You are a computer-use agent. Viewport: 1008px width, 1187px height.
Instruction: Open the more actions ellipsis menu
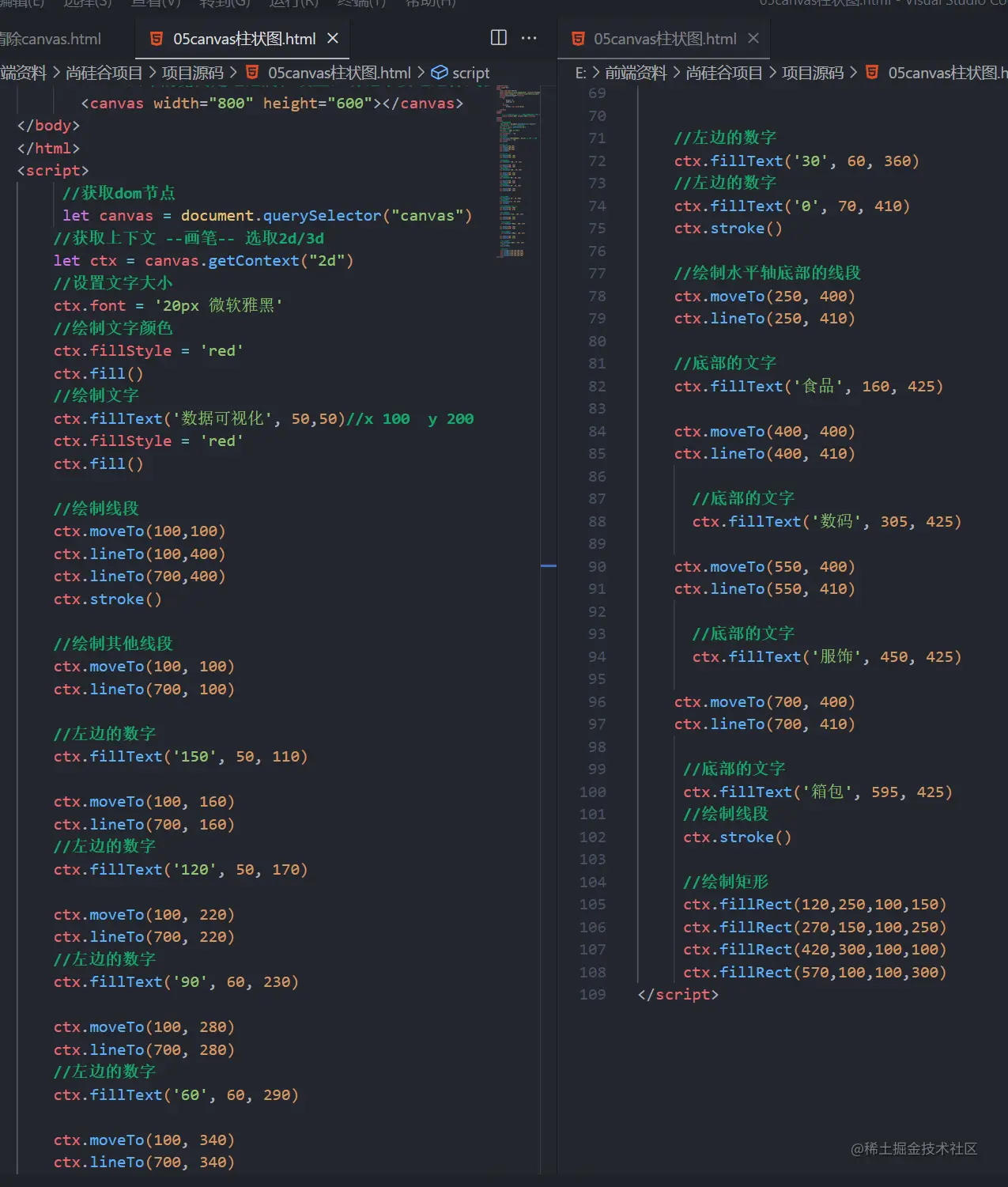click(529, 37)
